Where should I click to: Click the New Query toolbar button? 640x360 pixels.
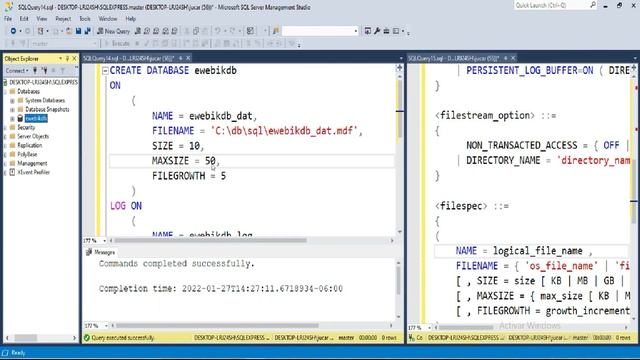point(113,31)
